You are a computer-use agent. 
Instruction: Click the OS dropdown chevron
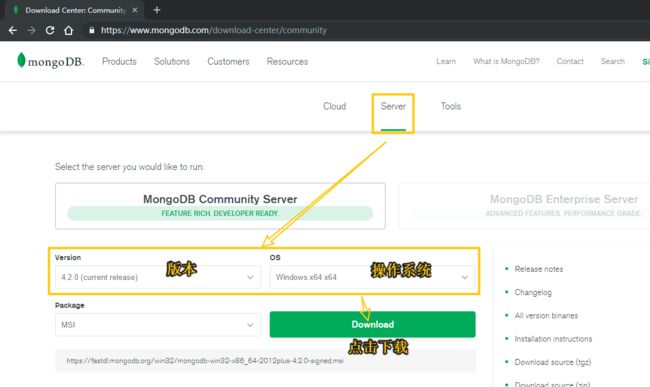pyautogui.click(x=465, y=277)
